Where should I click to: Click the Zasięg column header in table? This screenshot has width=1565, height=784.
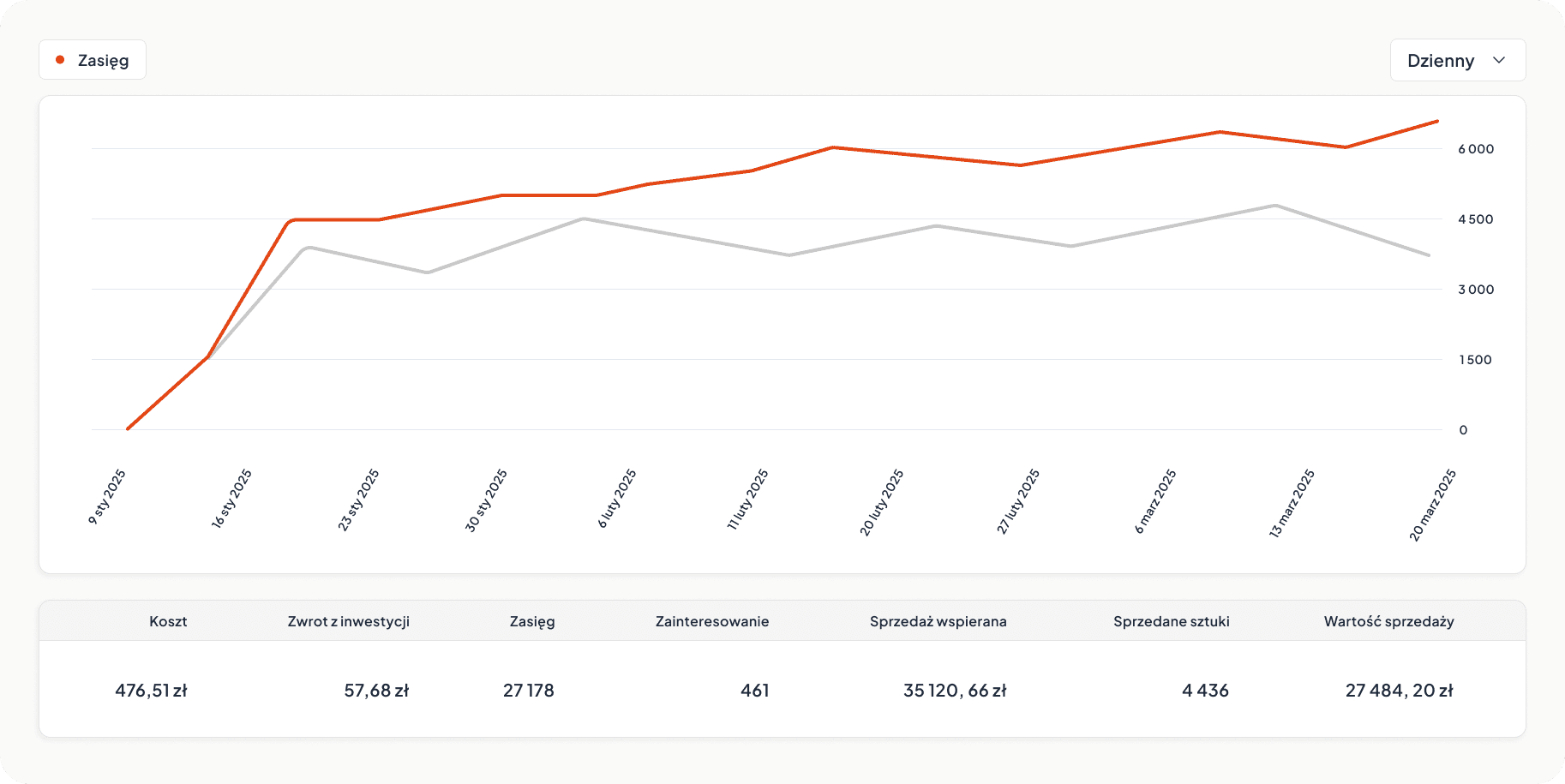coord(532,621)
